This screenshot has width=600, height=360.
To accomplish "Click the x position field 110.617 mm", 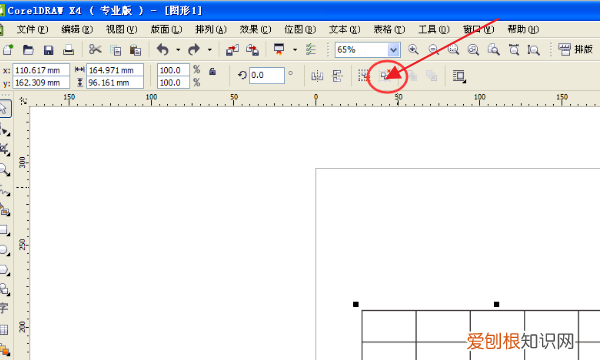I will [x=41, y=70].
